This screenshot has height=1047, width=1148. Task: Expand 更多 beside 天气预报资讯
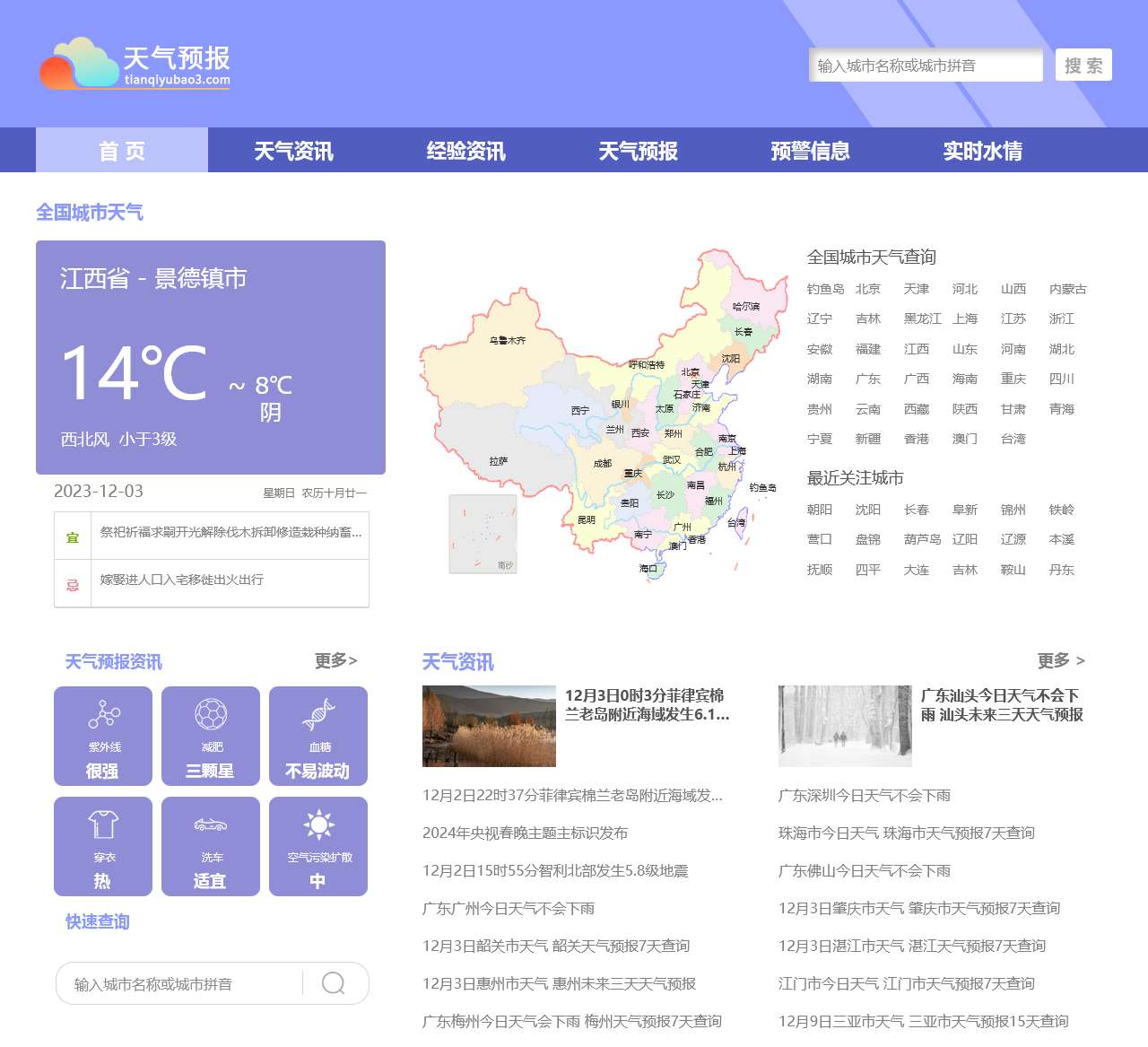pyautogui.click(x=336, y=660)
